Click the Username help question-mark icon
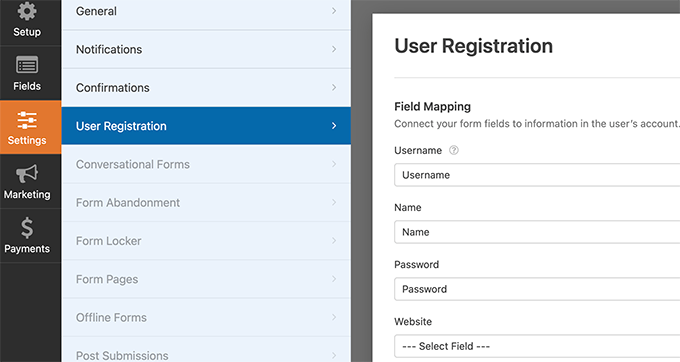Image resolution: width=680 pixels, height=362 pixels. pyautogui.click(x=454, y=150)
